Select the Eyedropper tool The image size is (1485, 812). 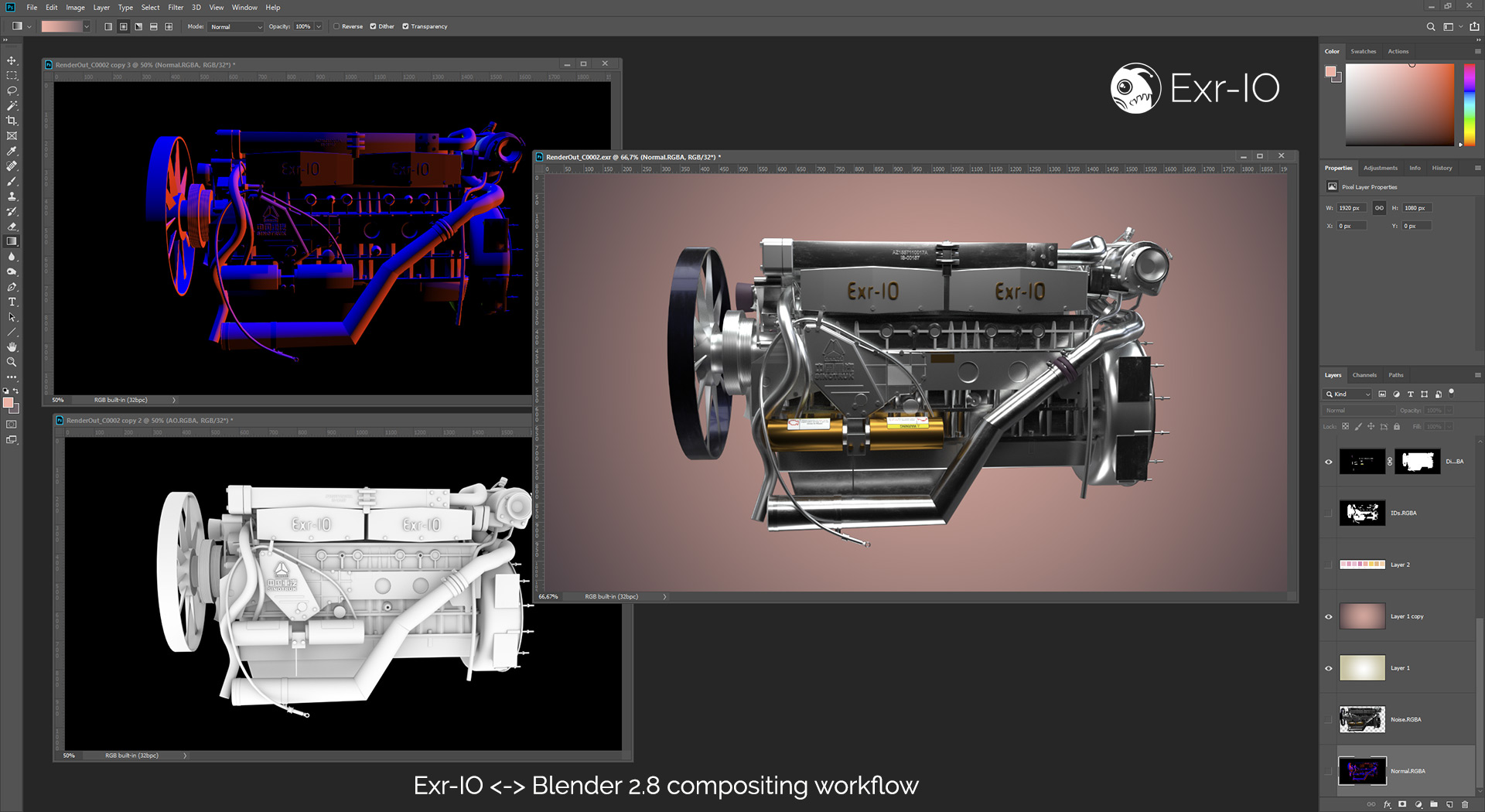click(12, 151)
